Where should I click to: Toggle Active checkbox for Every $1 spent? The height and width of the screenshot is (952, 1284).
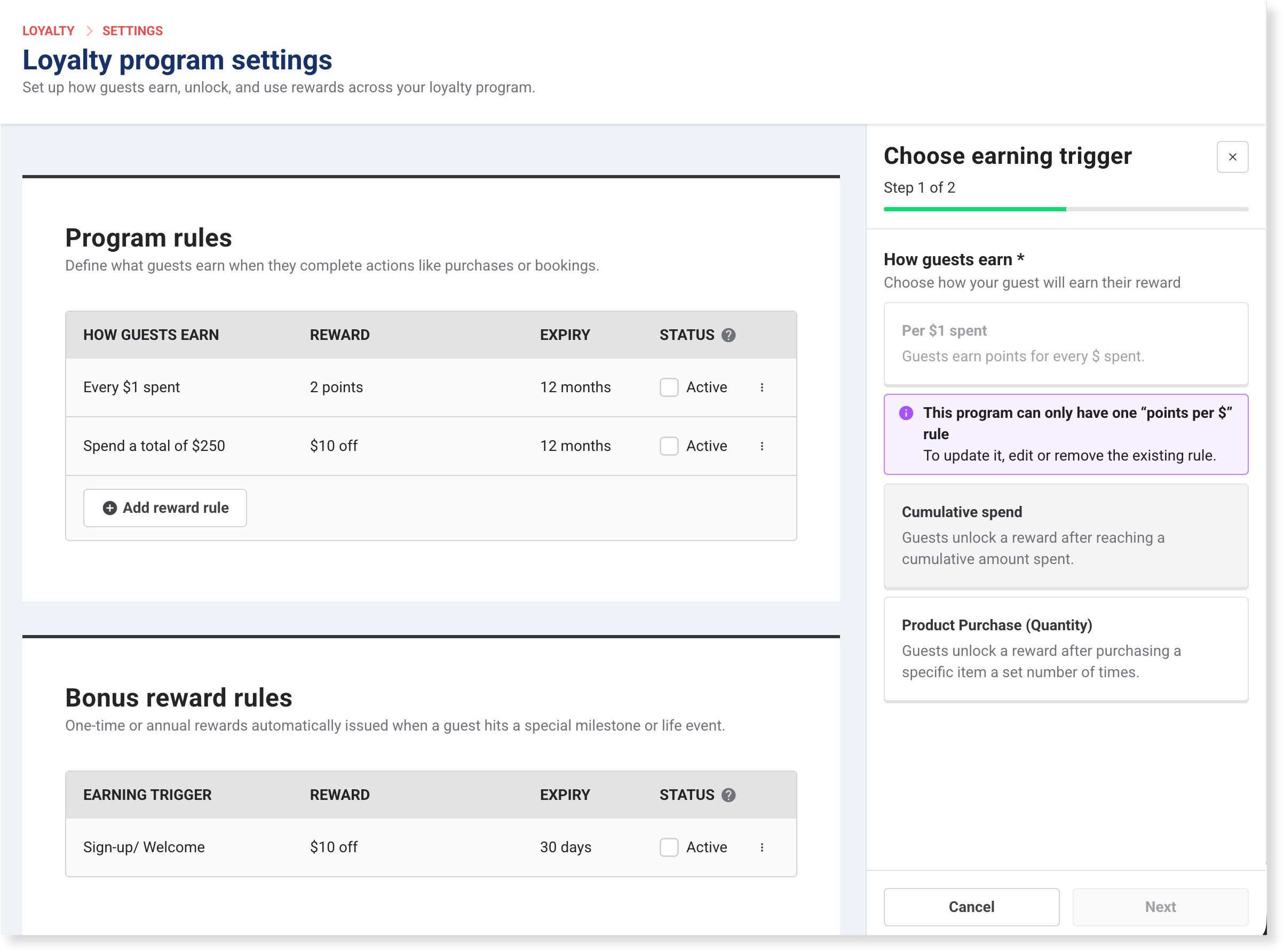pos(669,387)
